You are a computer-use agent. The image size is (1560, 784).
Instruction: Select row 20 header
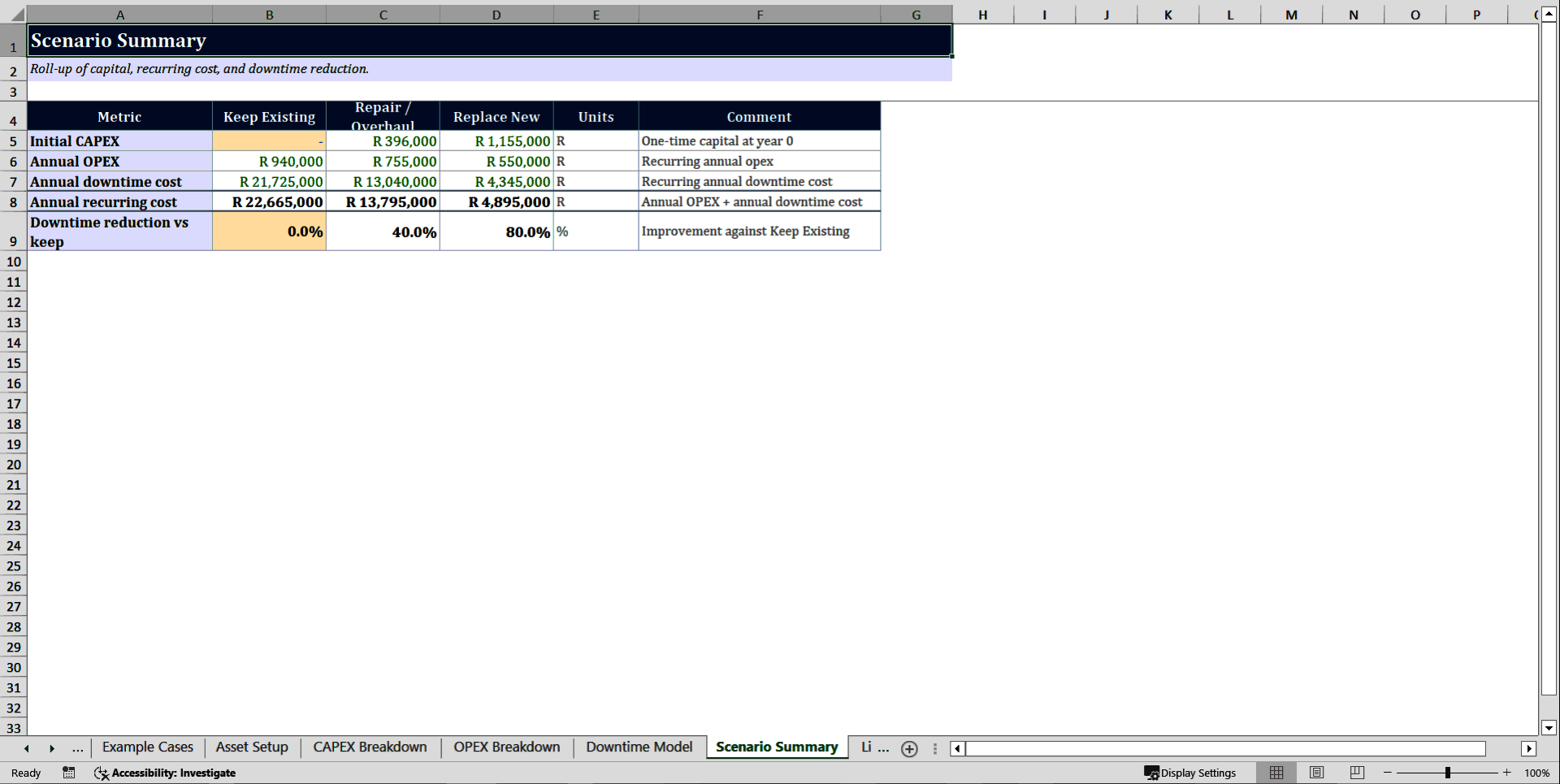13,465
